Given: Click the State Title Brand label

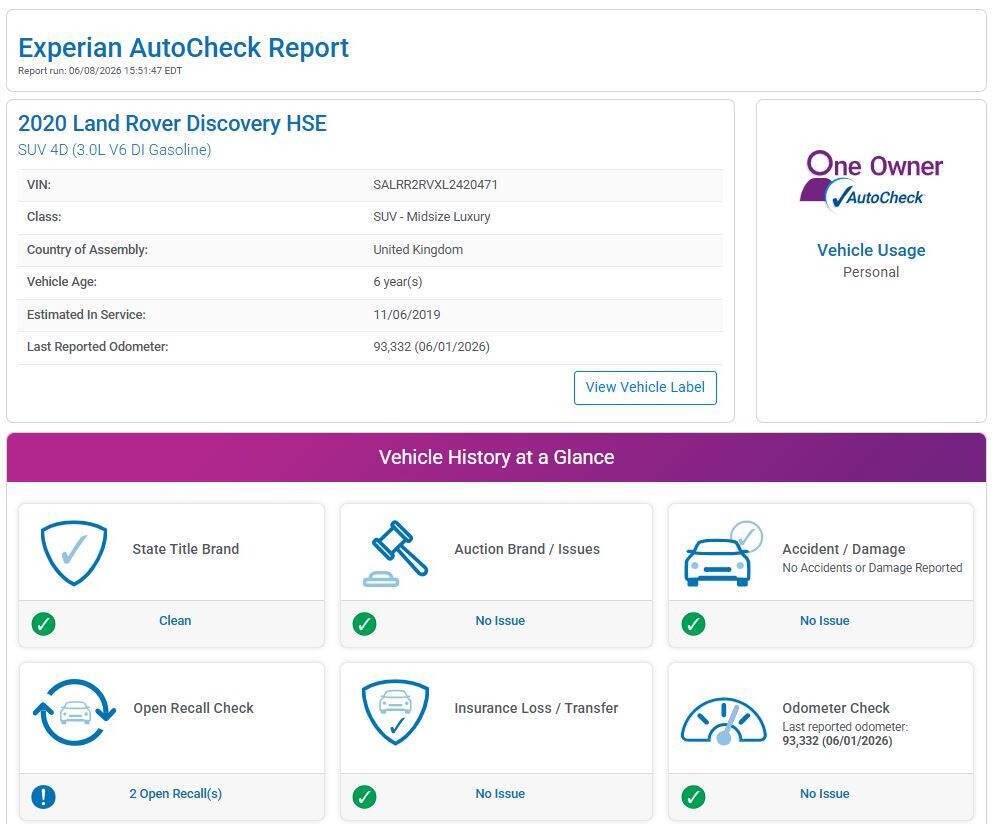Looking at the screenshot, I should (186, 549).
